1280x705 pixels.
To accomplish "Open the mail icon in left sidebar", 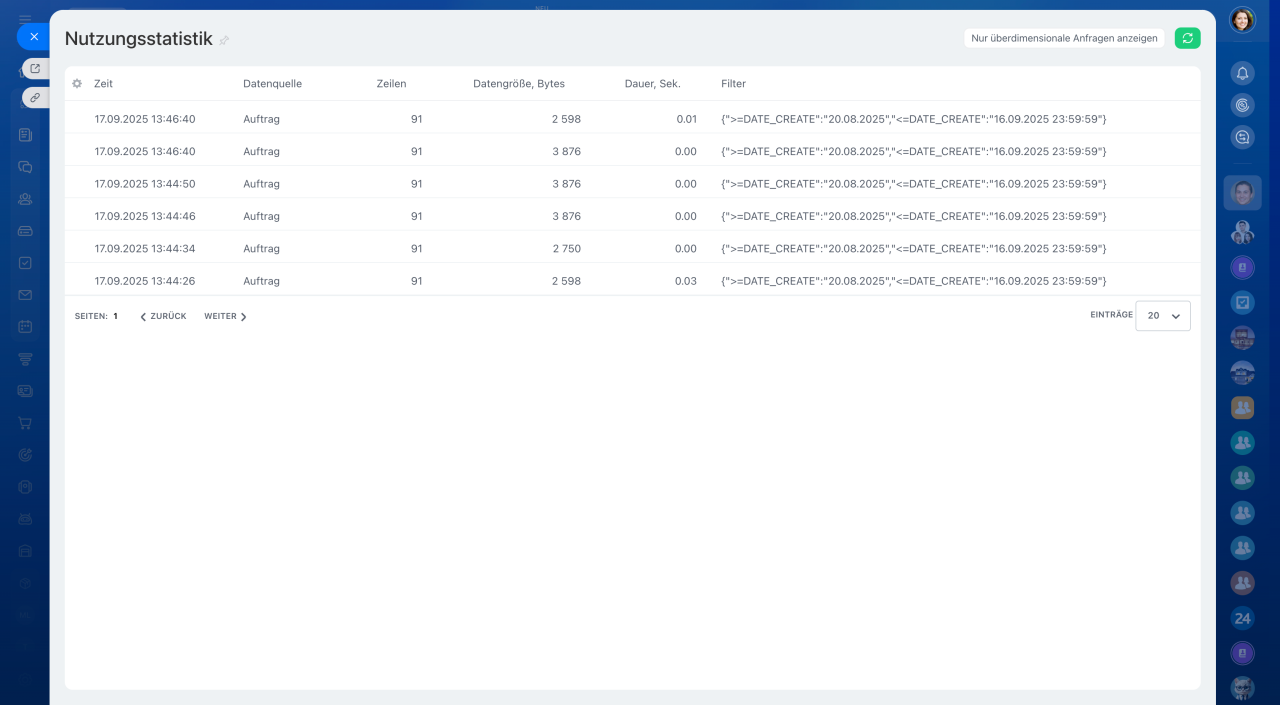I will [25, 295].
